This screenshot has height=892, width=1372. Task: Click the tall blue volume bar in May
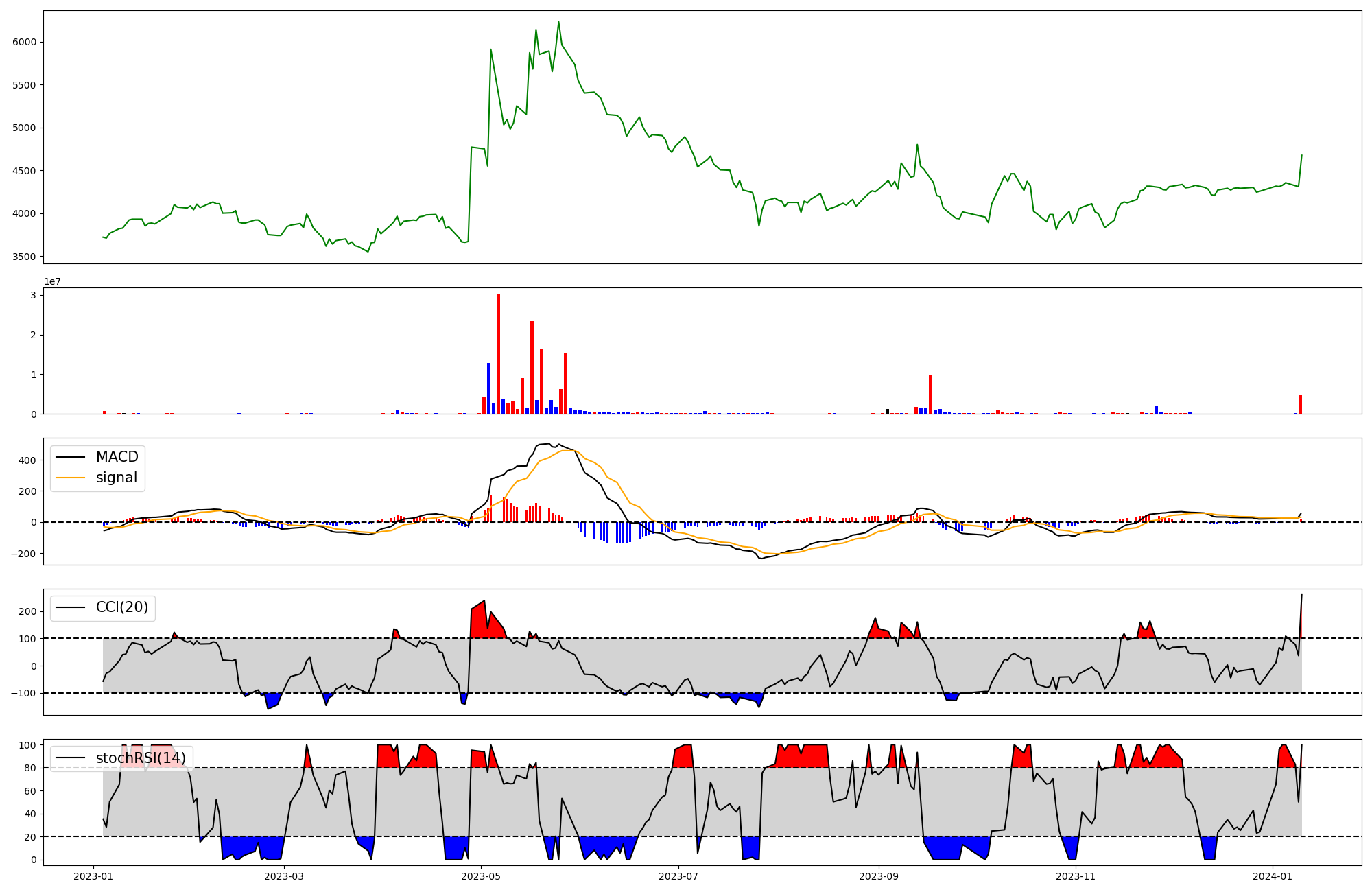click(488, 388)
